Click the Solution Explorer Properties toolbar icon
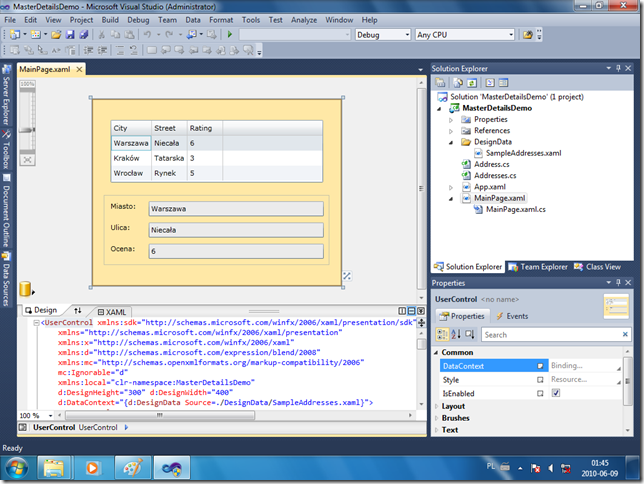Viewport: 644px width, 484px height. [x=440, y=83]
